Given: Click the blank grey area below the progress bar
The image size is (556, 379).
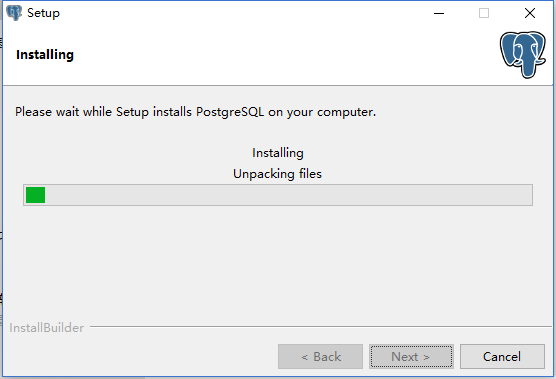Looking at the screenshot, I should click(278, 262).
